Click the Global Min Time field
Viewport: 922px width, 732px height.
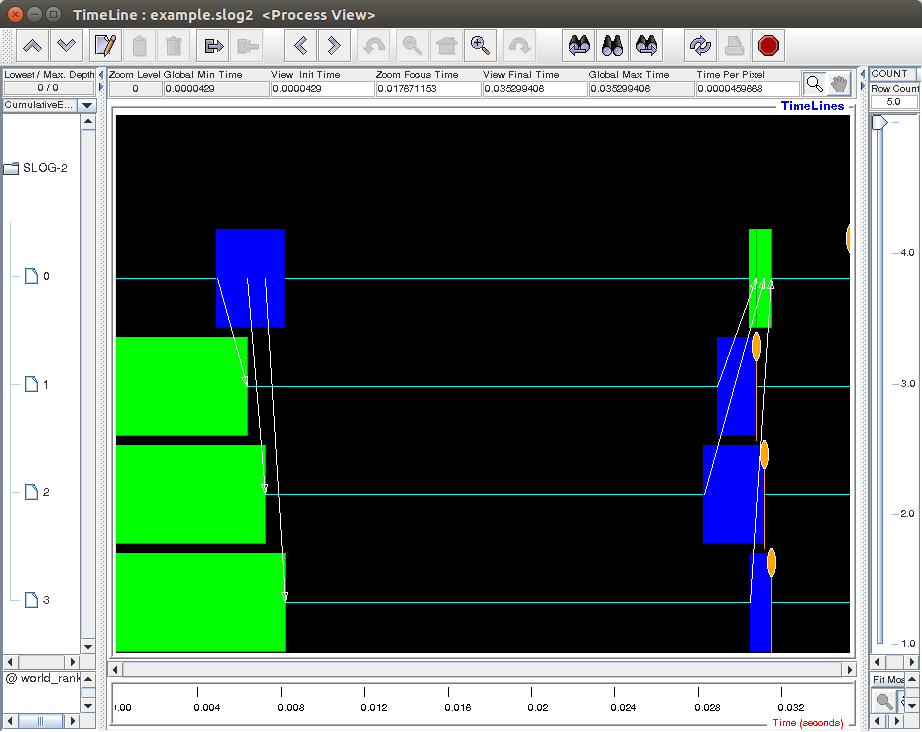click(216, 89)
